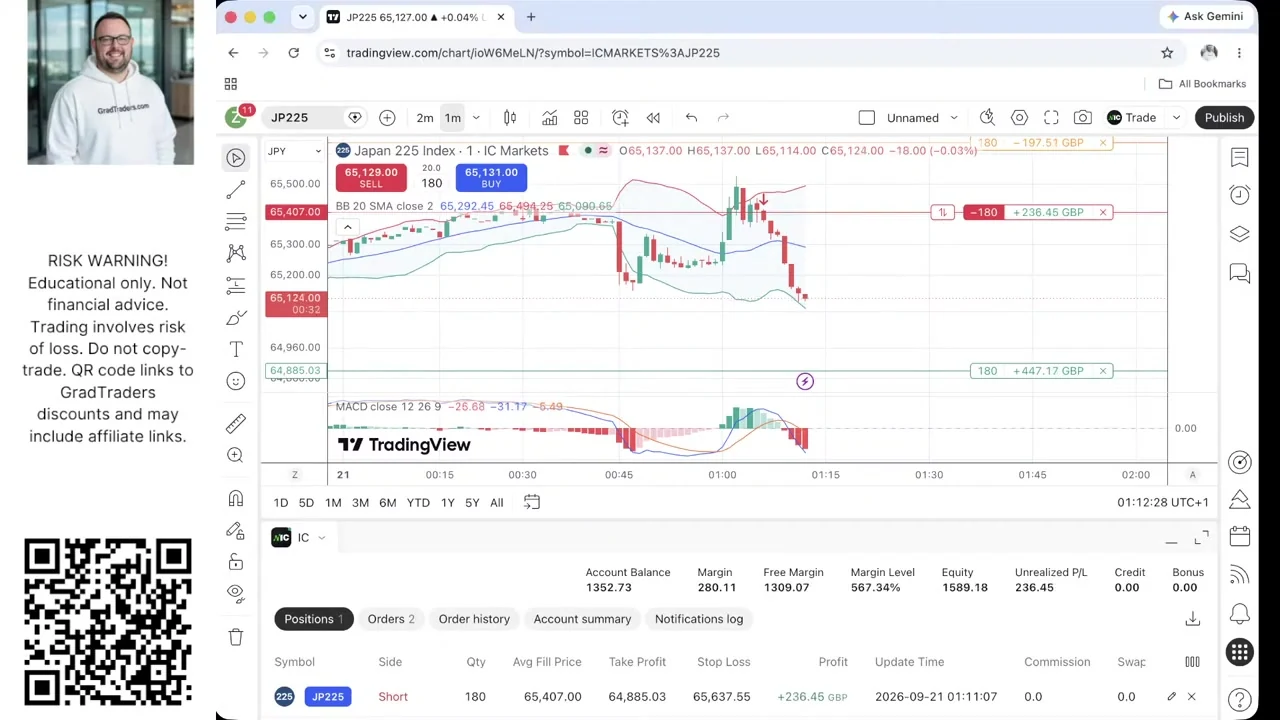Screen dimensions: 1280x720
Task: Cancel the 64,885.03 take profit line
Action: point(1103,371)
